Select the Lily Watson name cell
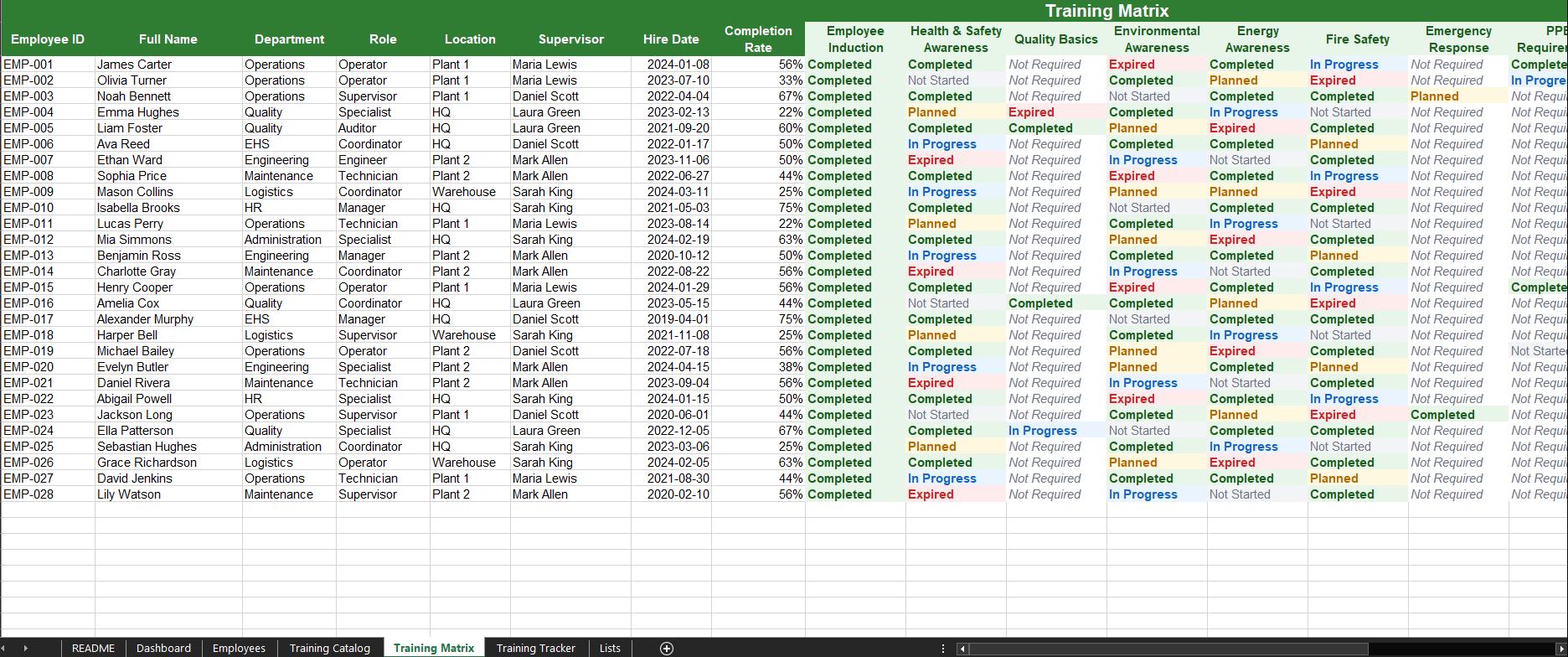The image size is (1568, 657). [168, 494]
